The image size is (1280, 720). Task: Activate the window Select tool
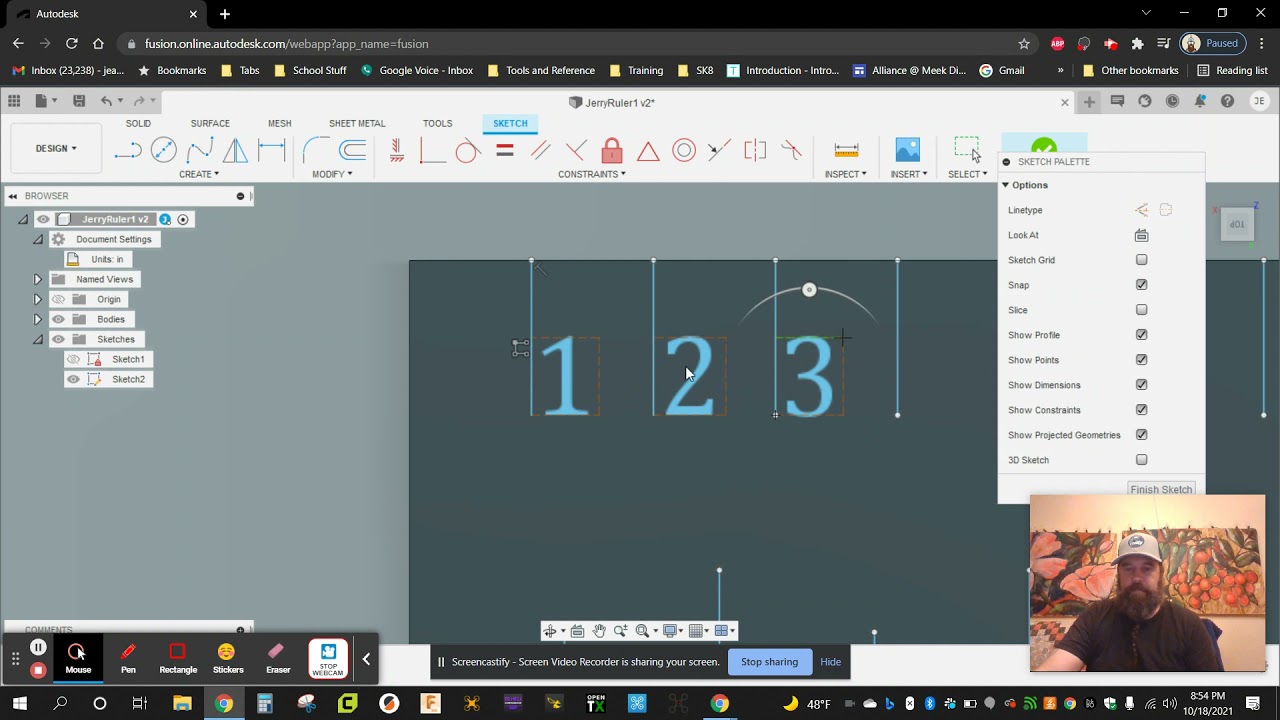pyautogui.click(x=967, y=150)
